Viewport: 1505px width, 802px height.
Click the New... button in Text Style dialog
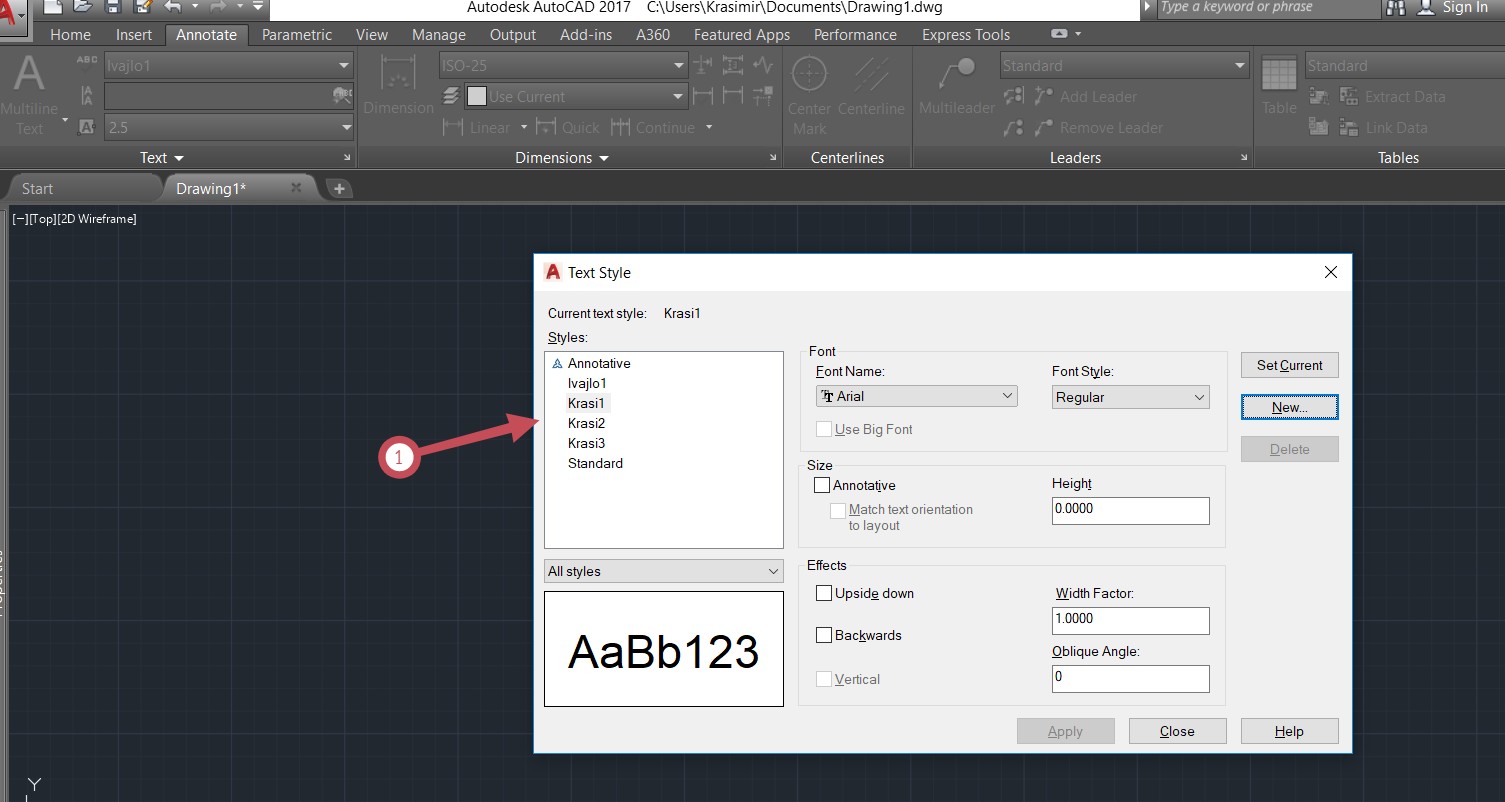coord(1290,407)
